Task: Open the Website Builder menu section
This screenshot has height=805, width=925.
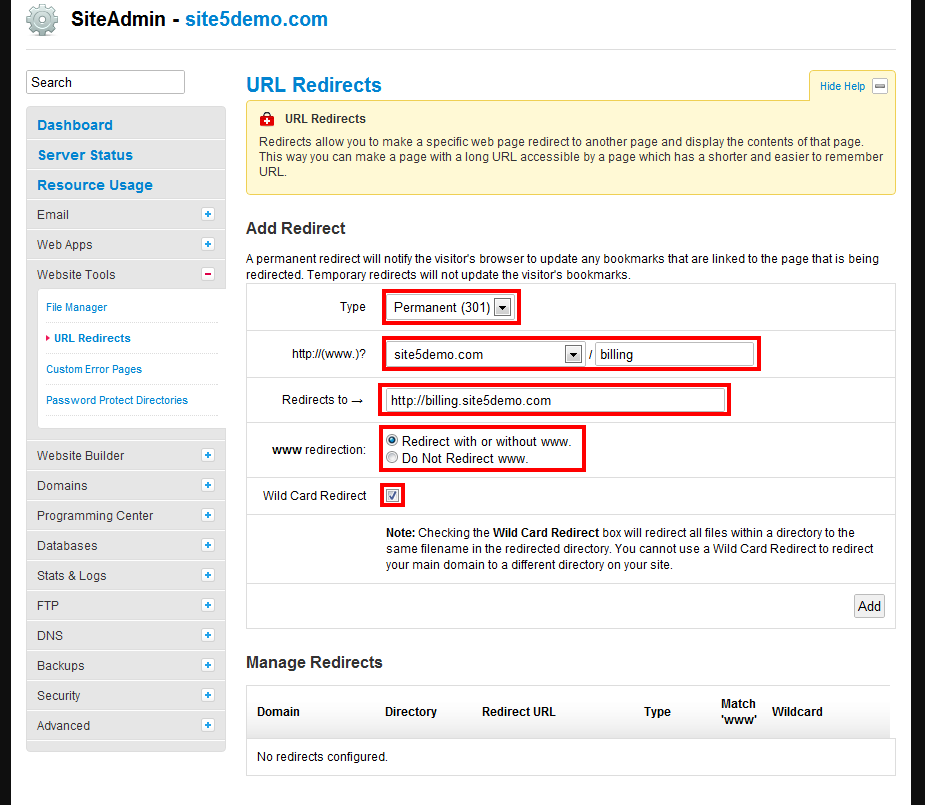Action: 126,456
